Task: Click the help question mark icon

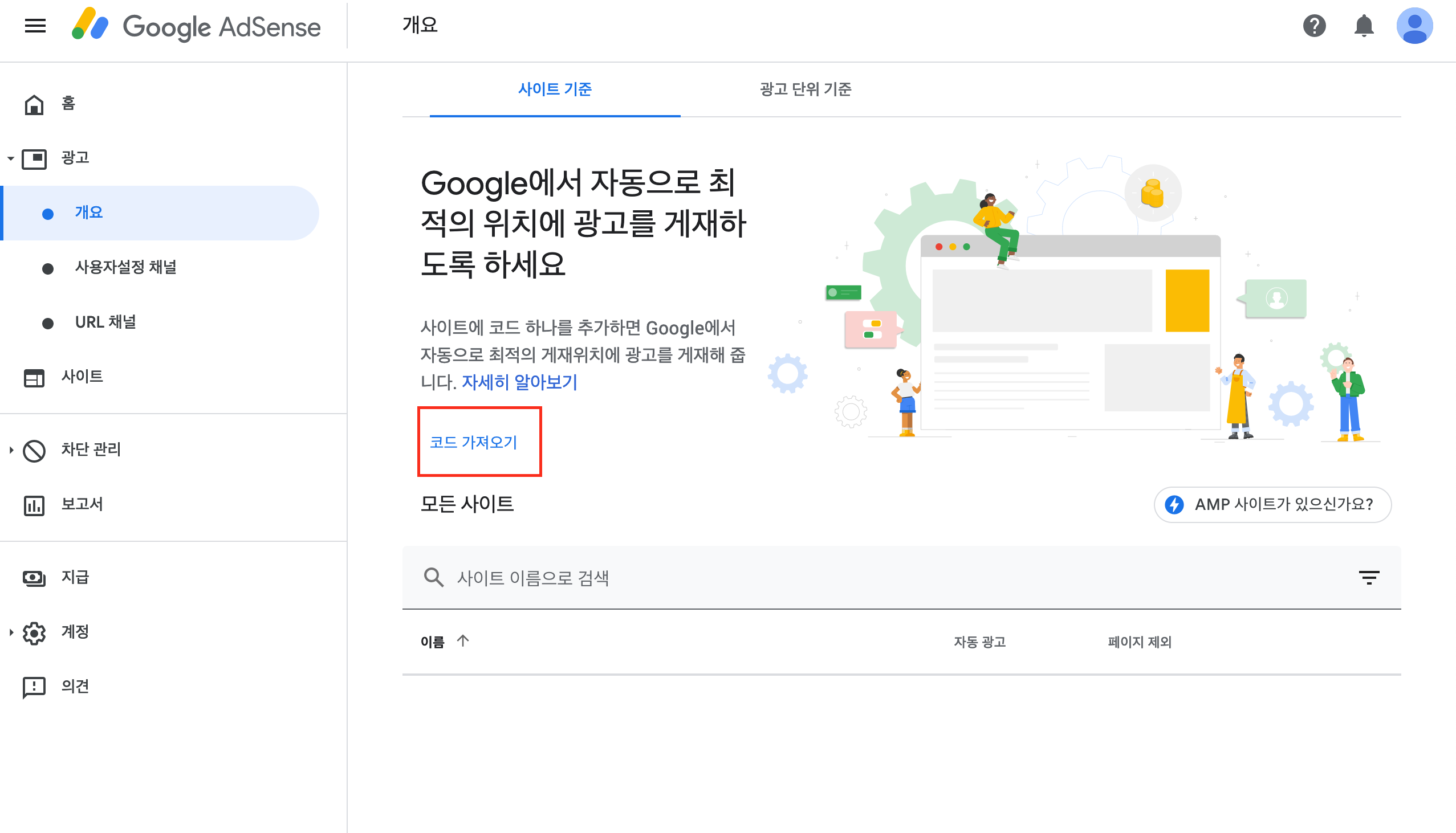Action: [x=1314, y=26]
